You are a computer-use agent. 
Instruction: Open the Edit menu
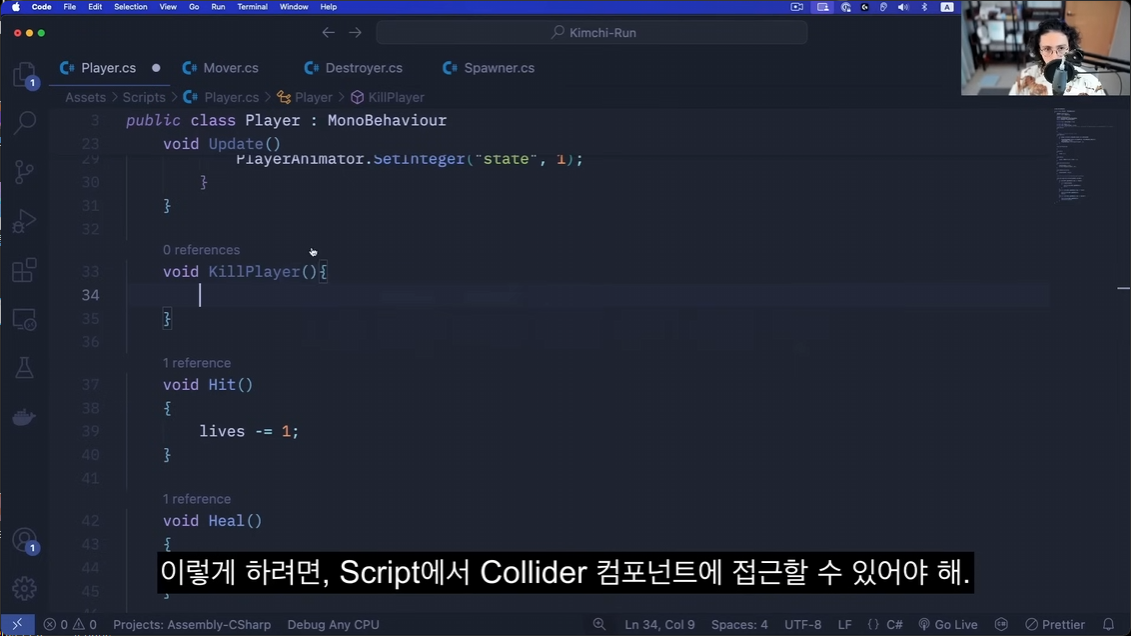(94, 6)
